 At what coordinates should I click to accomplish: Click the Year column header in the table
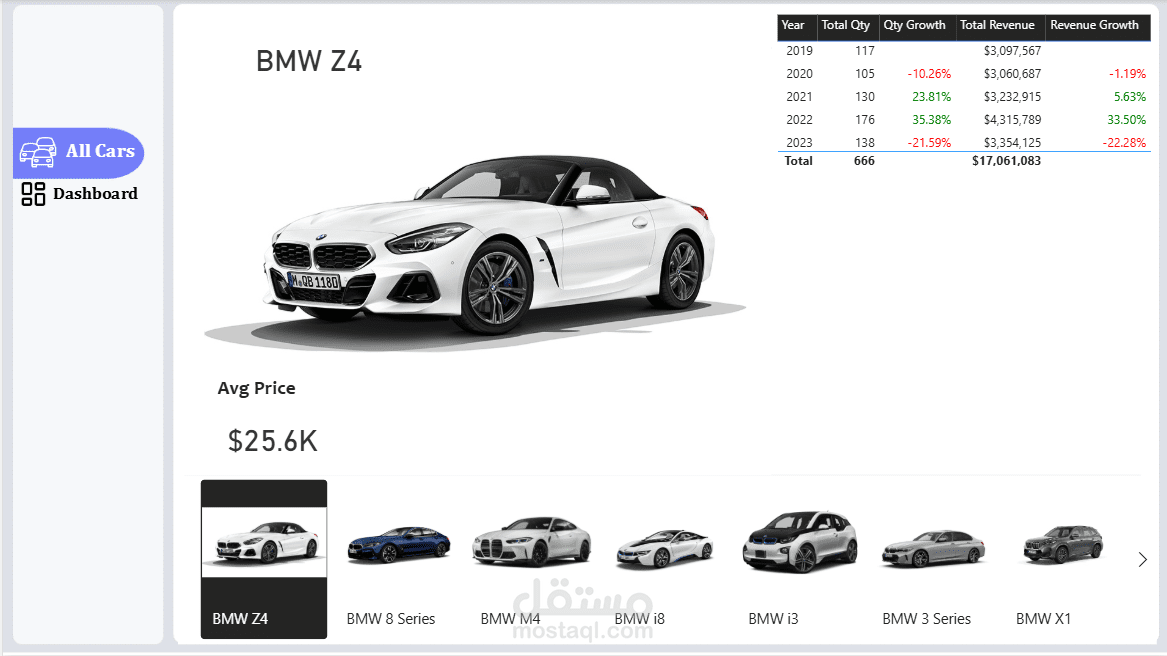tap(795, 26)
